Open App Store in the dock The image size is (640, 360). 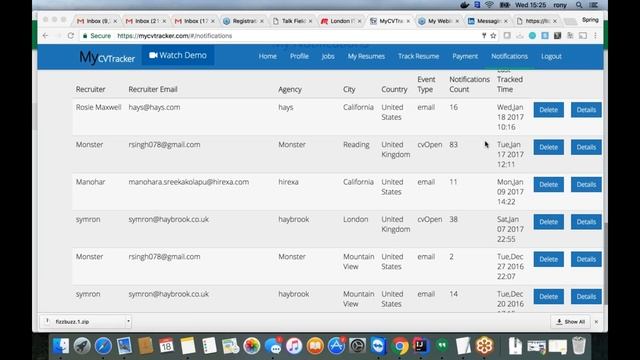336,346
